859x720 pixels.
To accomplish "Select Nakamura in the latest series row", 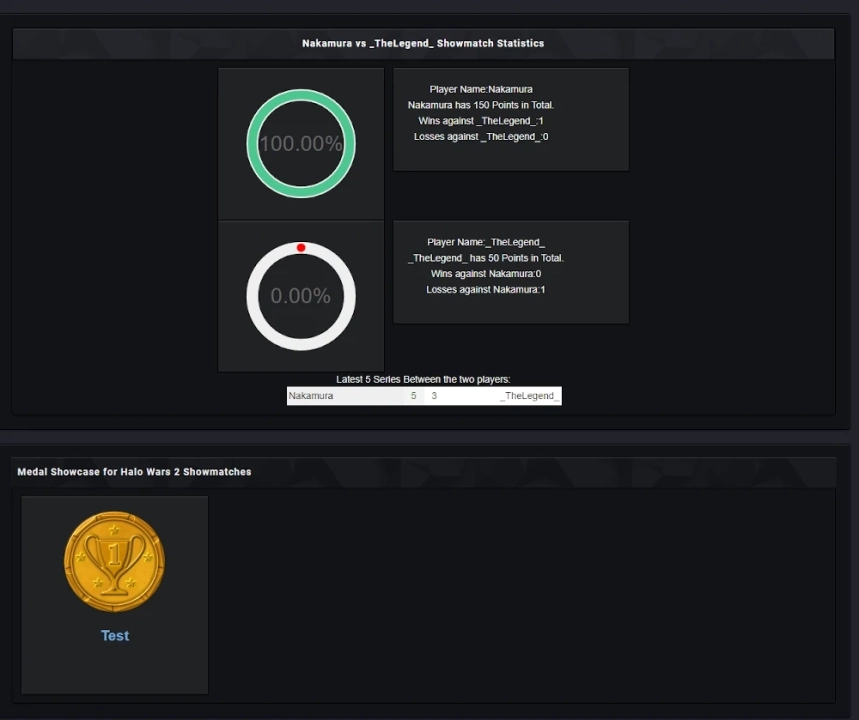I will pyautogui.click(x=311, y=396).
